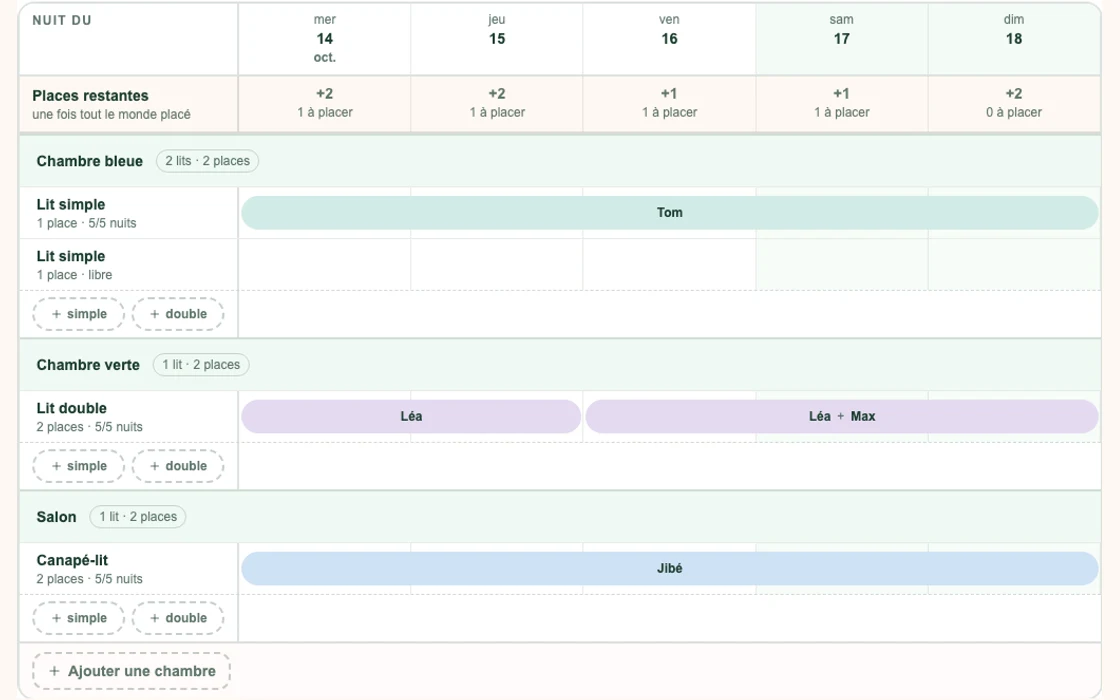Click the '2 lits · 2 places' badge
The image size is (1120, 700).
pos(207,161)
